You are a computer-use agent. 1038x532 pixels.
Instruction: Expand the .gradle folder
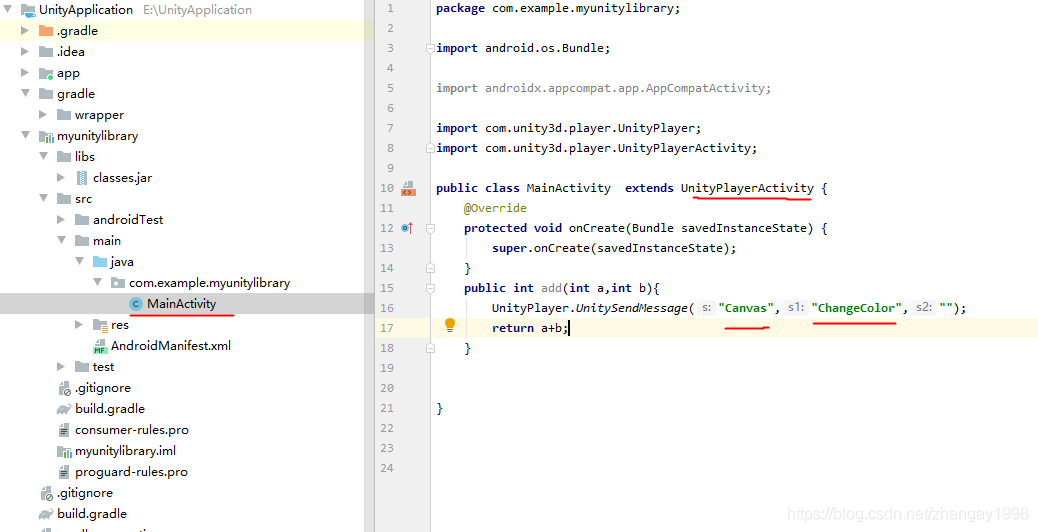click(25, 30)
